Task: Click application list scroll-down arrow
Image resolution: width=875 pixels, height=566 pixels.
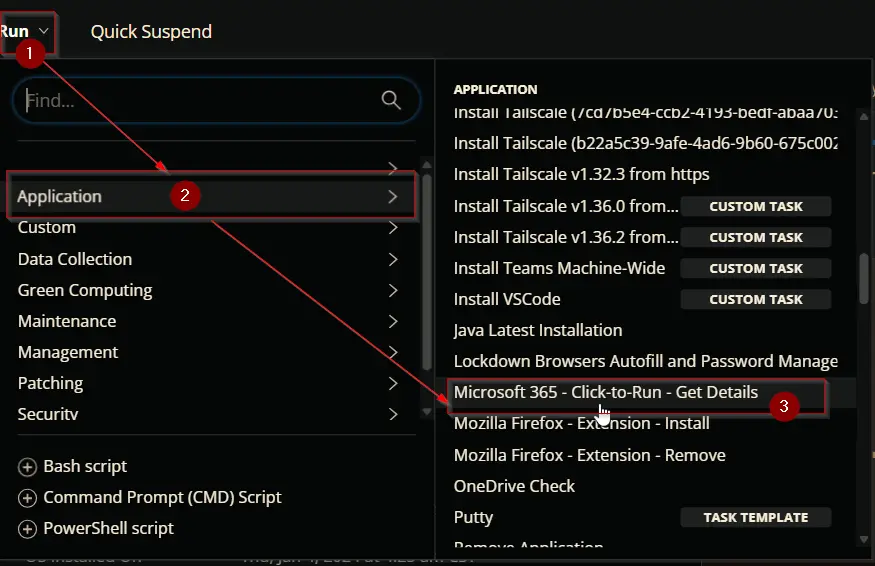Action: [x=864, y=540]
